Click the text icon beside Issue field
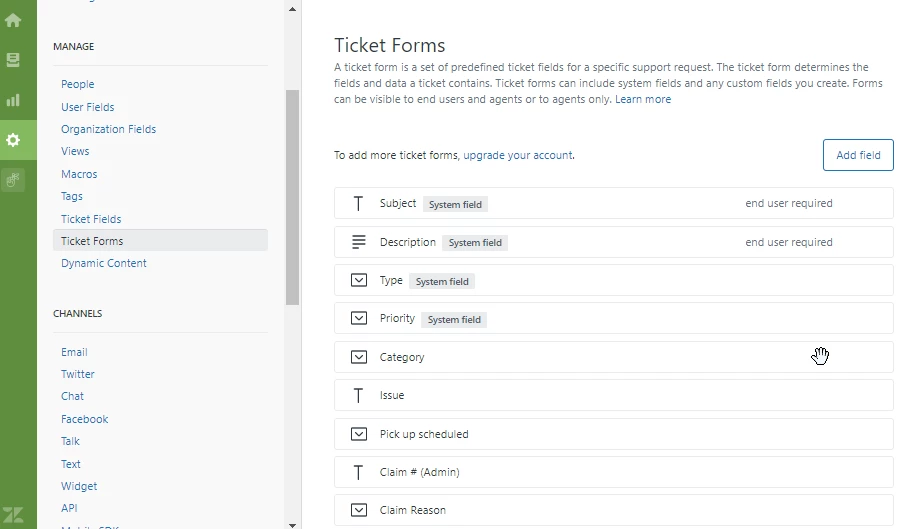Viewport: 905px width, 529px height. tap(359, 396)
